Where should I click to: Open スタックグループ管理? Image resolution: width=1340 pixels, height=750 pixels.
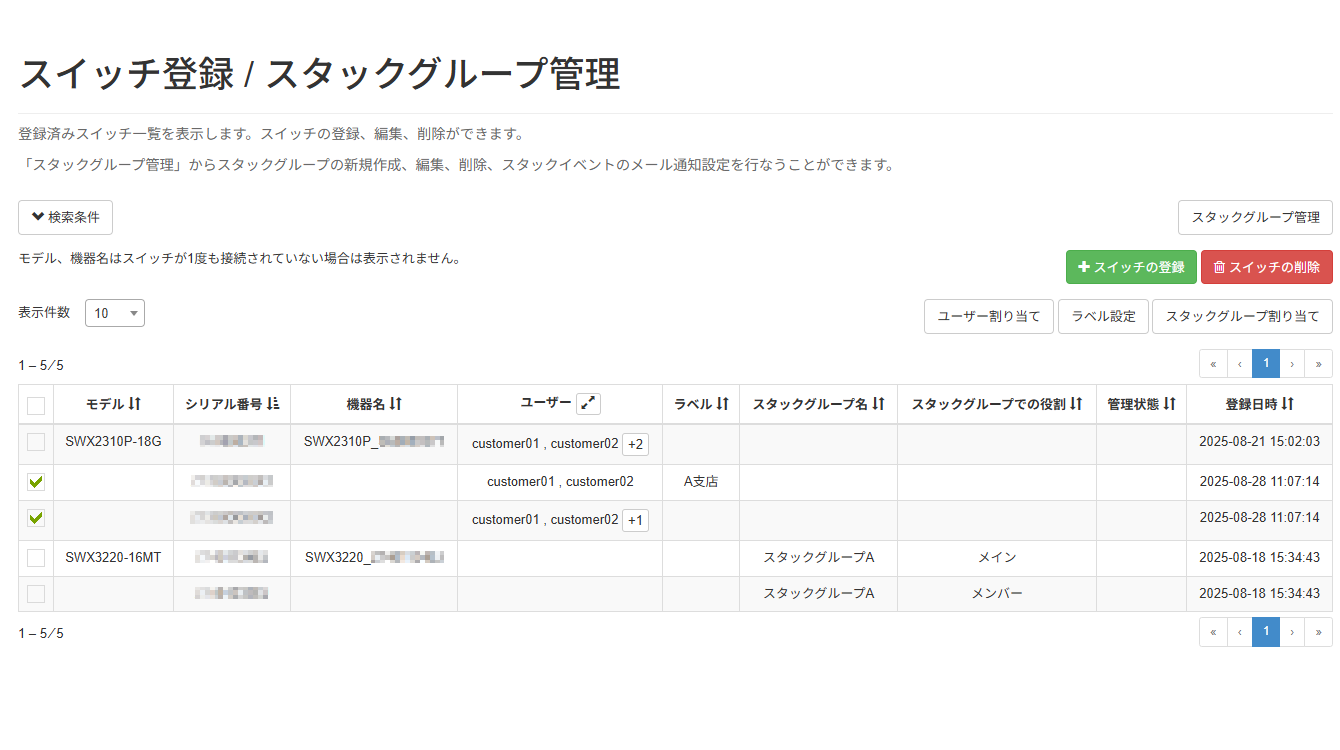point(1255,217)
